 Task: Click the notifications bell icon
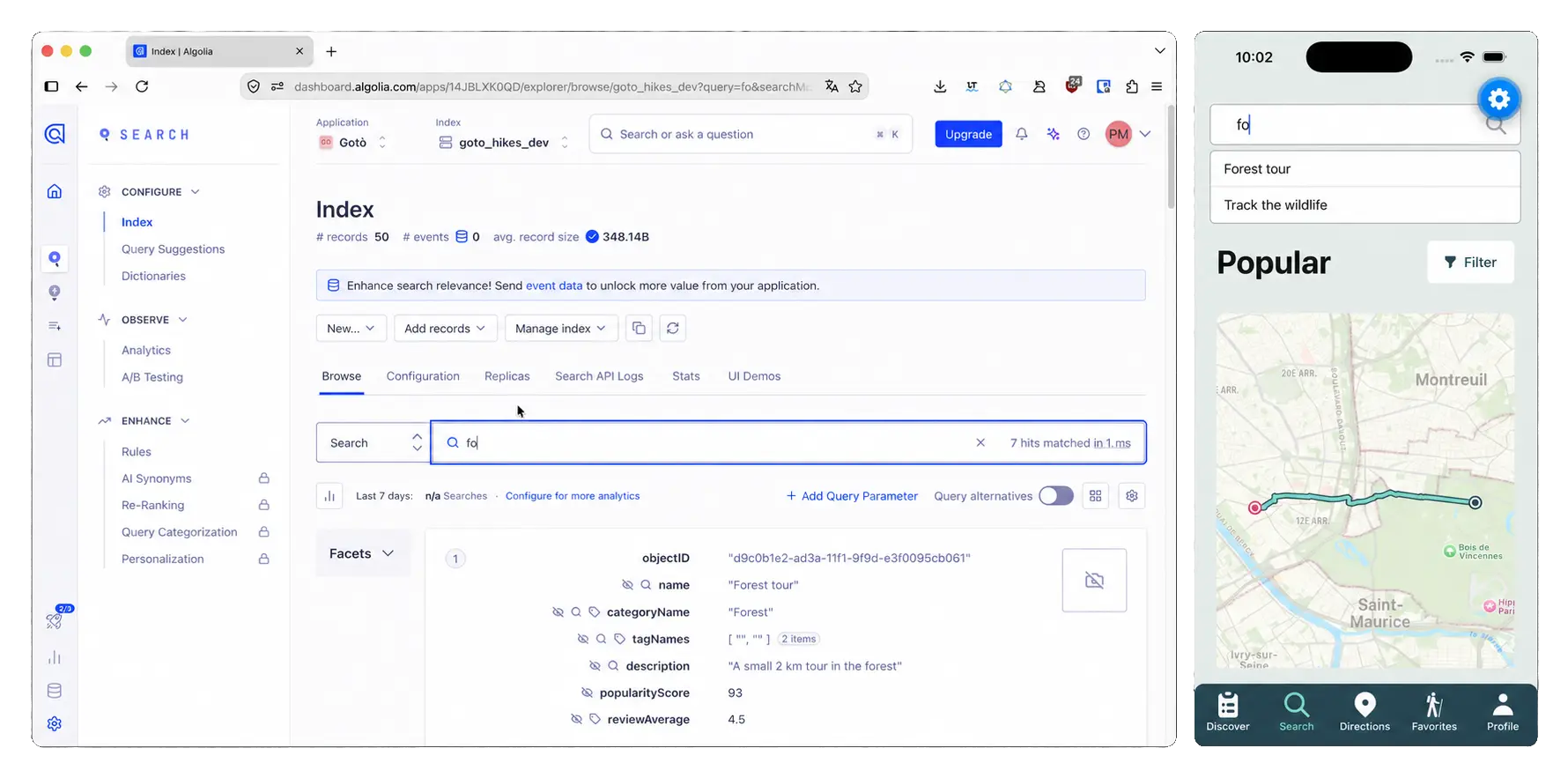(1022, 134)
